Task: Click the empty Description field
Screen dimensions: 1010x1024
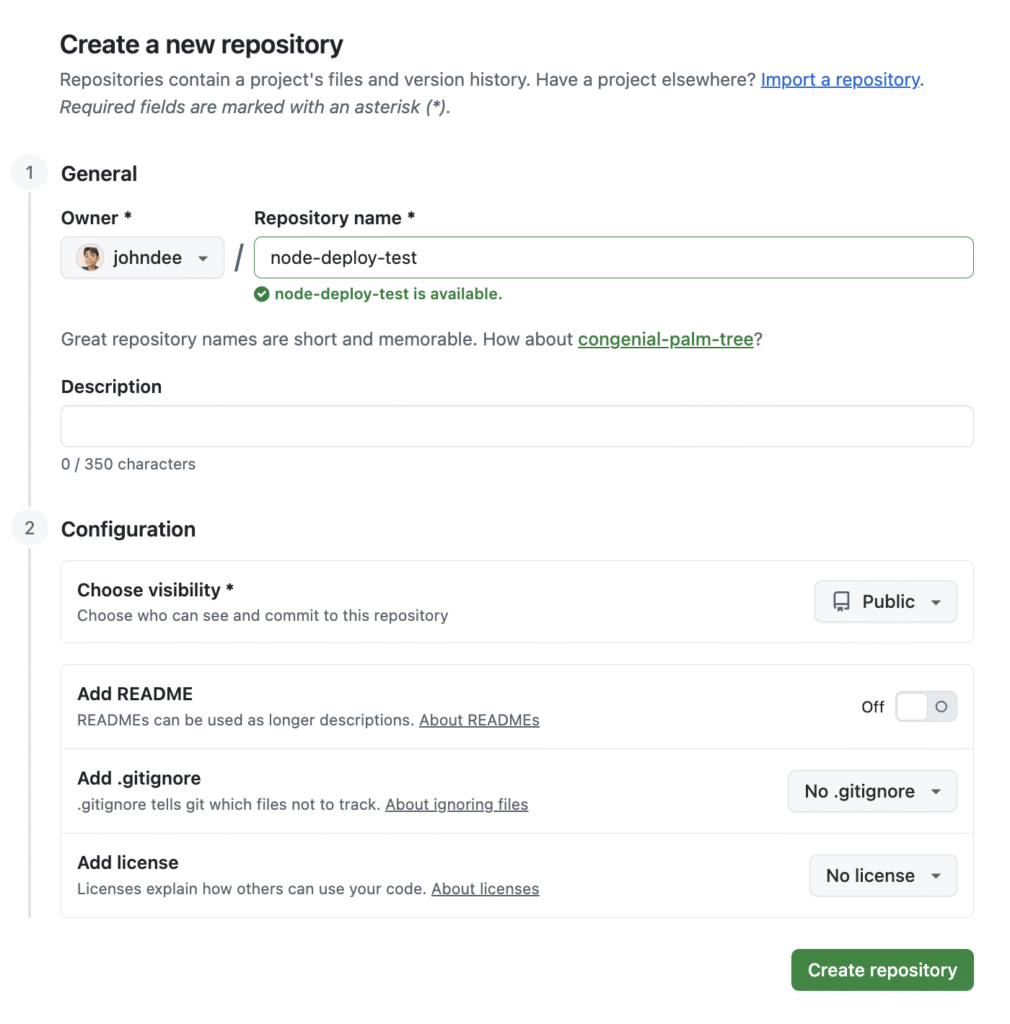Action: coord(516,425)
